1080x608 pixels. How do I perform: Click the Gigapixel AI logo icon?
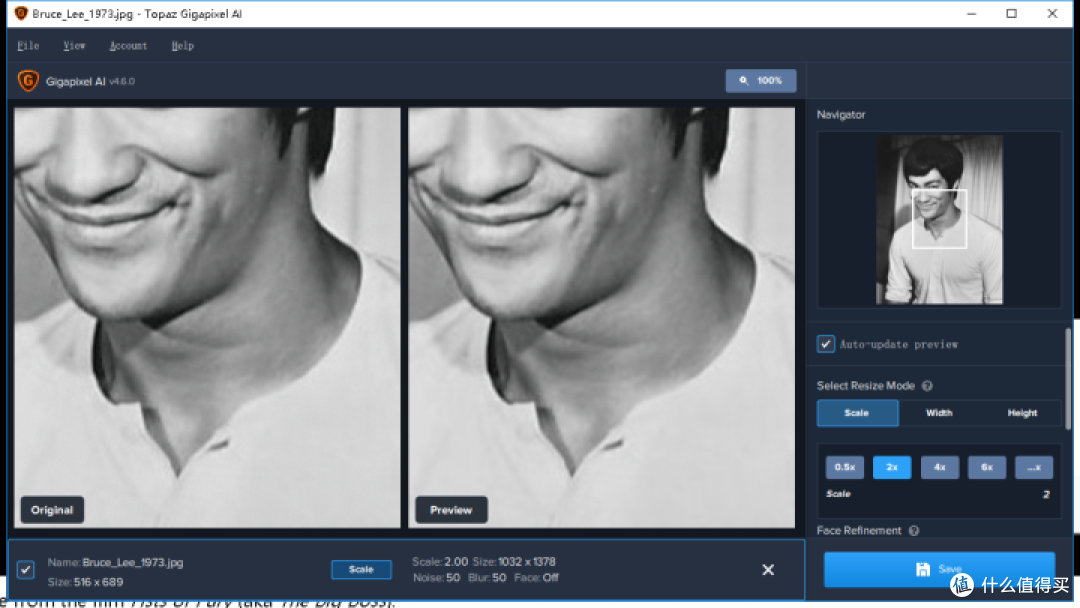28,81
